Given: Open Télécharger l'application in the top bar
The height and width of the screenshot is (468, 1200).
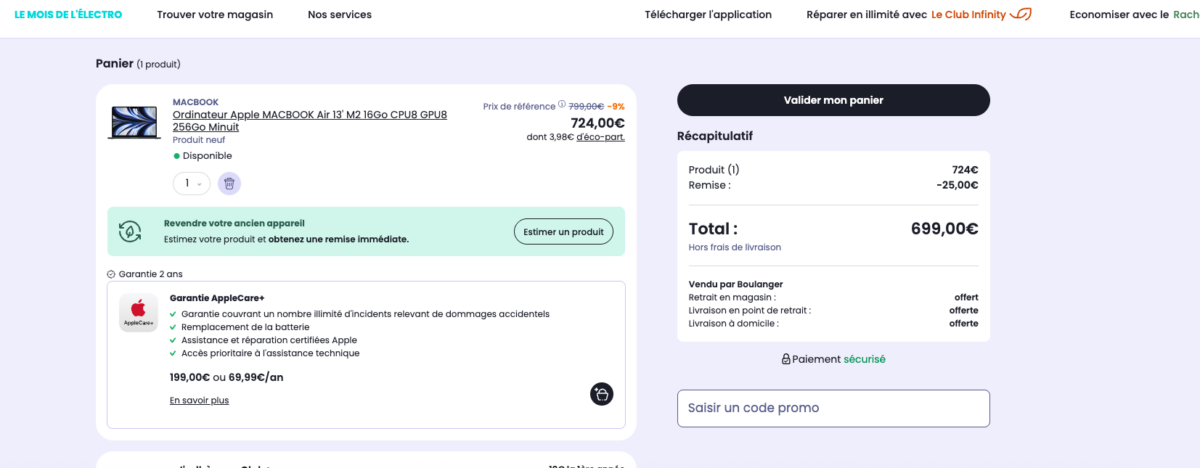Looking at the screenshot, I should (708, 15).
